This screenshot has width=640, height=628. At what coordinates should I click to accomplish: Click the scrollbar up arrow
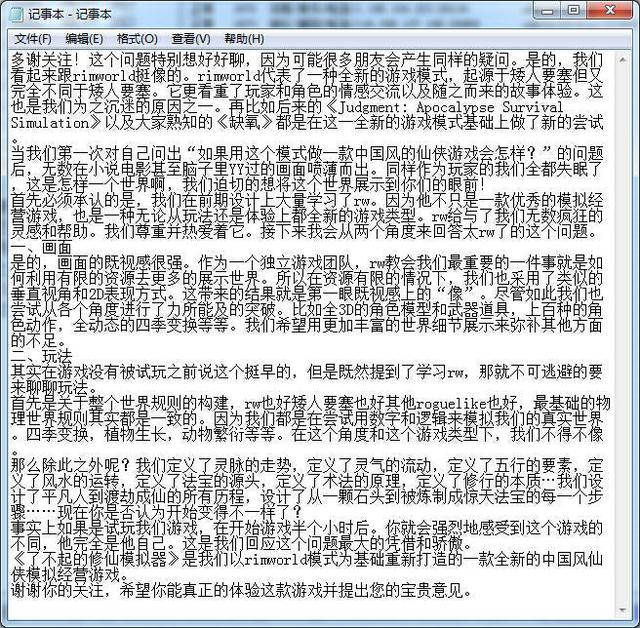coord(622,60)
